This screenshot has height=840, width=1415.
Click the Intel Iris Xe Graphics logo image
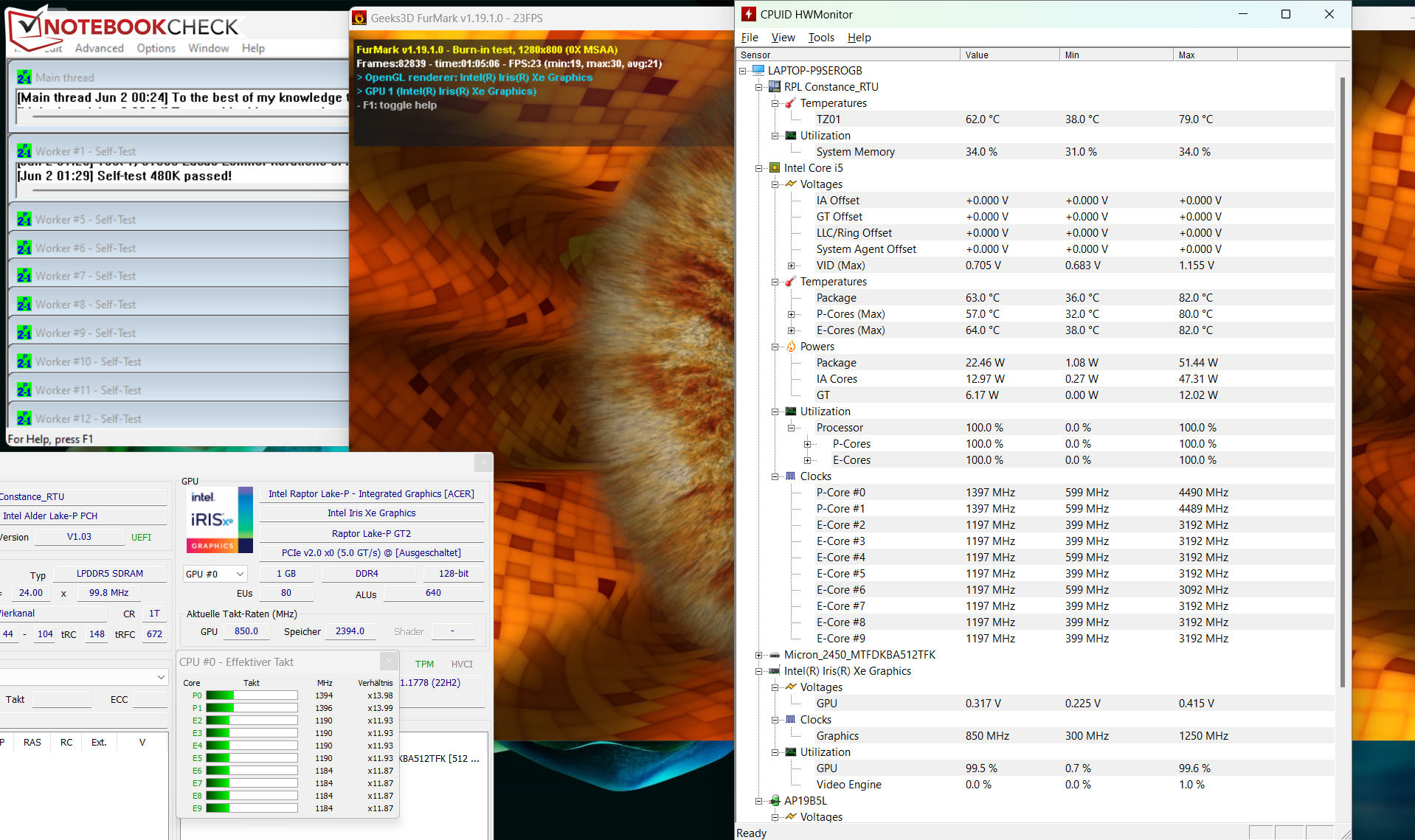coord(220,519)
